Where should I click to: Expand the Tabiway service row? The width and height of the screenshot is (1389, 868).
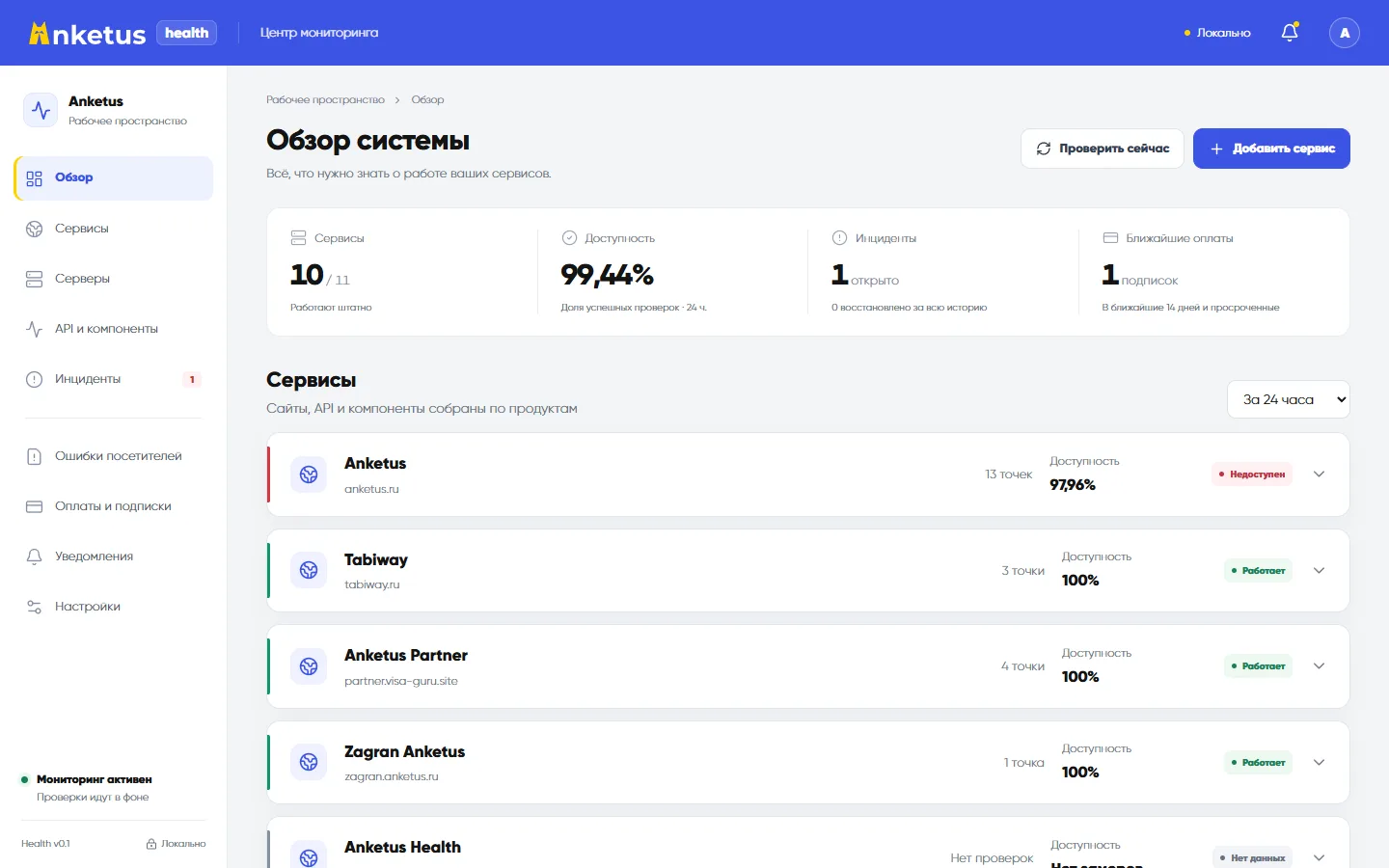tap(1320, 570)
